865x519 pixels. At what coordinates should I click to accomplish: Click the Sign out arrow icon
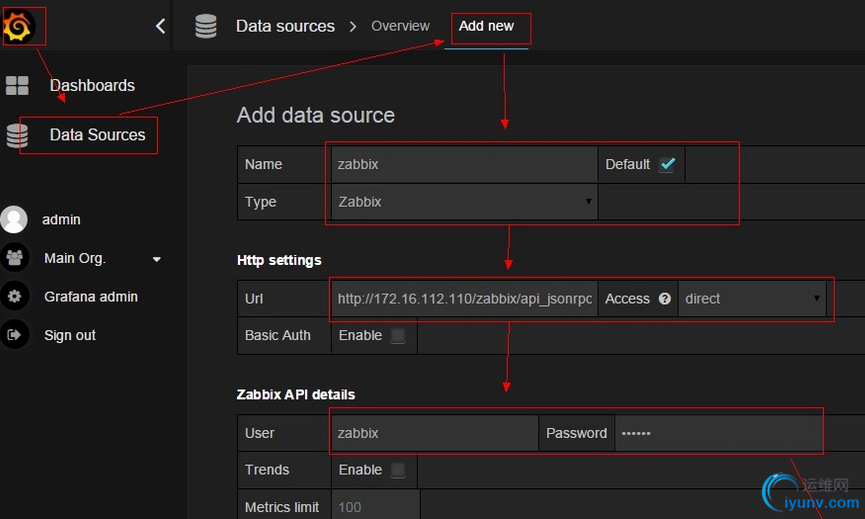tap(15, 335)
